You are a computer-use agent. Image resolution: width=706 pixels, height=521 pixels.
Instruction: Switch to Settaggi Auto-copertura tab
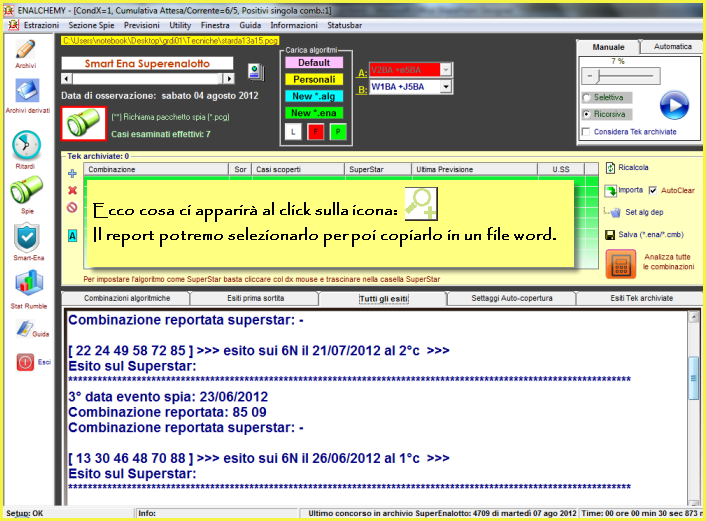coord(511,298)
